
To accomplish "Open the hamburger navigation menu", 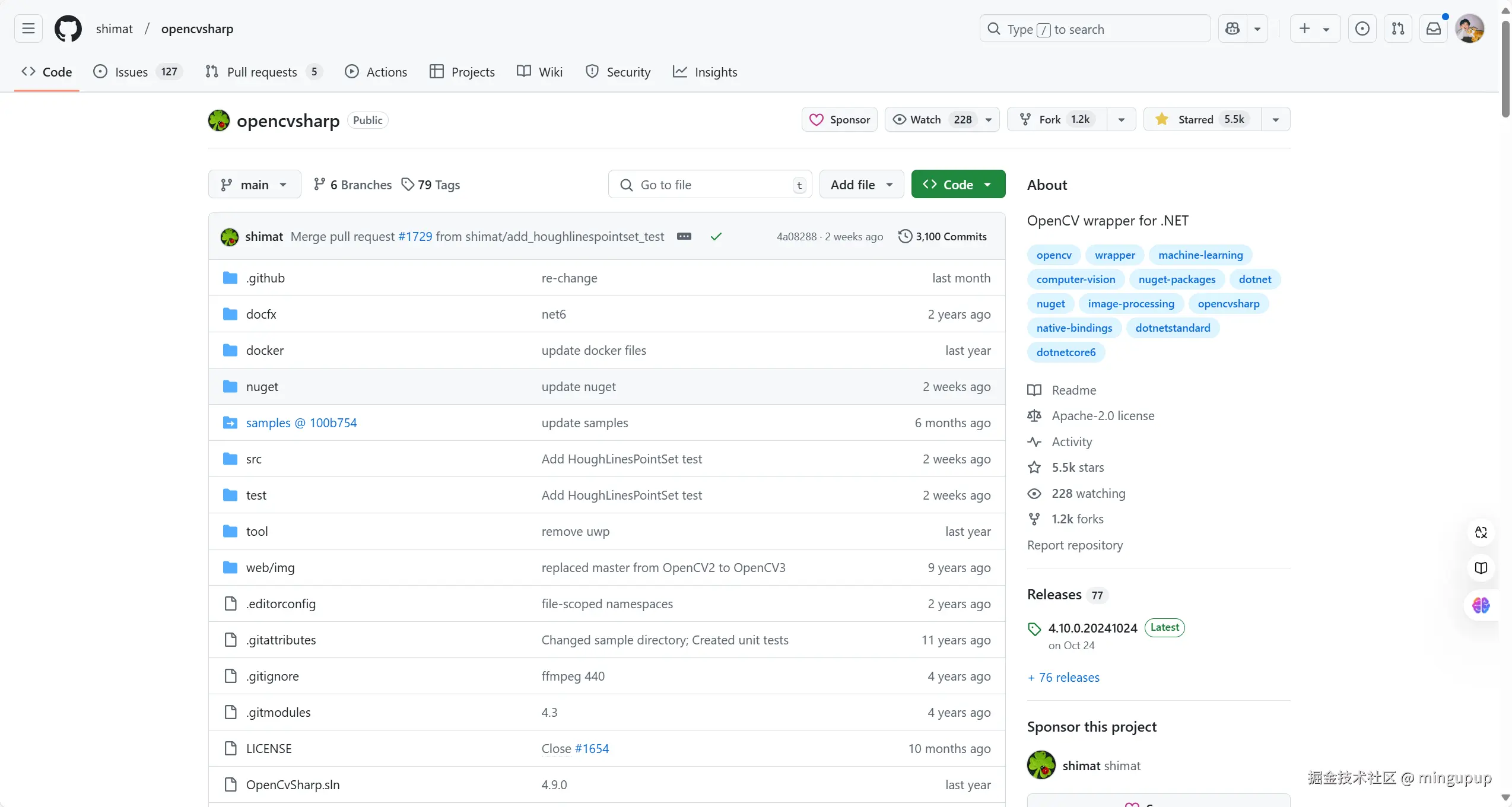I will point(28,28).
